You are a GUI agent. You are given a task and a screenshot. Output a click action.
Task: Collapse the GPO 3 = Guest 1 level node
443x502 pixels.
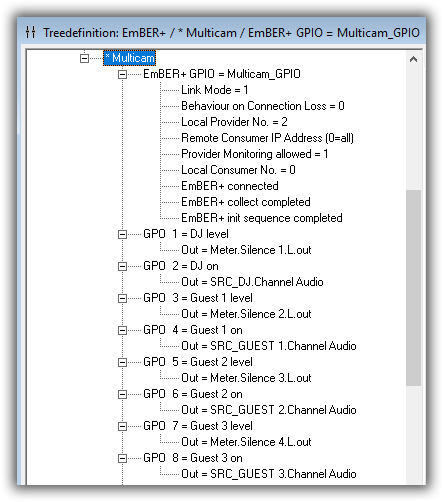click(122, 298)
